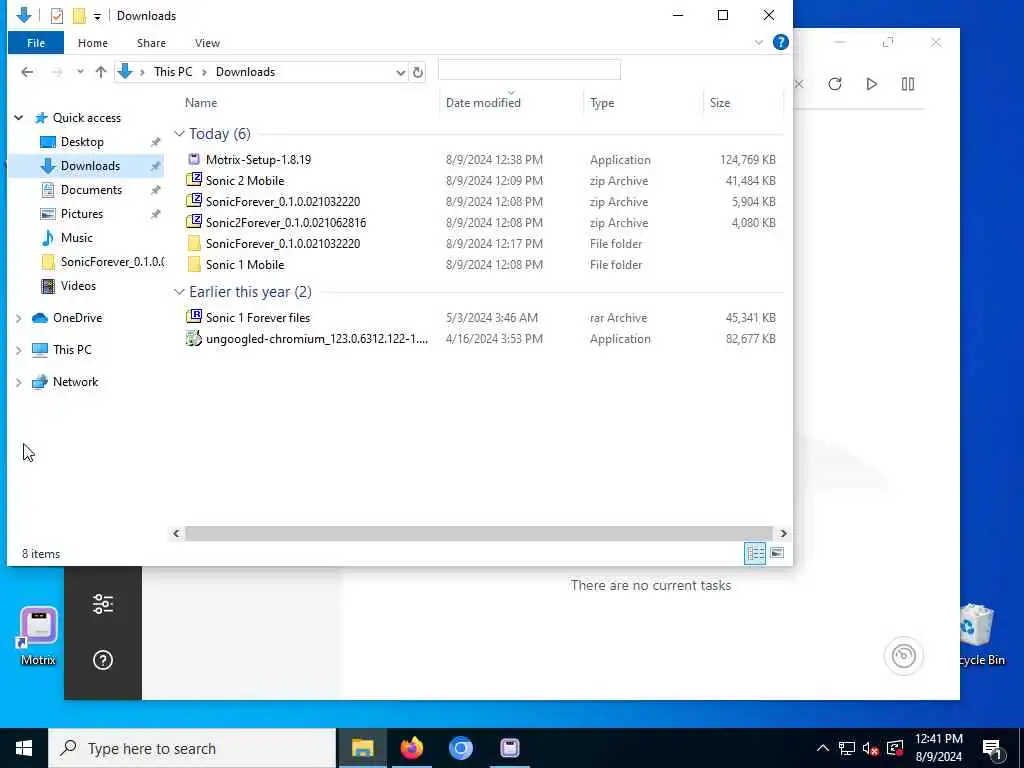Expand OneDrive tree node

[x=19, y=318]
